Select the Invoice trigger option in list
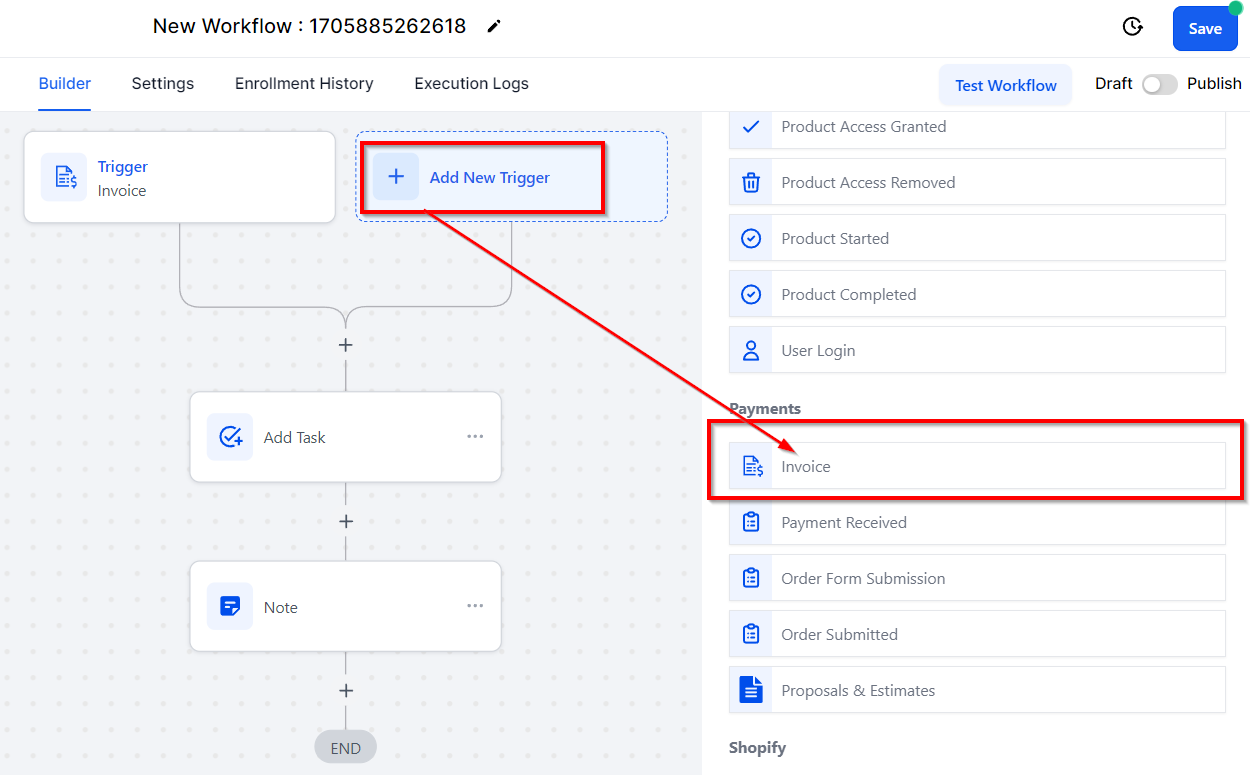Image resolution: width=1250 pixels, height=775 pixels. pyautogui.click(x=977, y=466)
